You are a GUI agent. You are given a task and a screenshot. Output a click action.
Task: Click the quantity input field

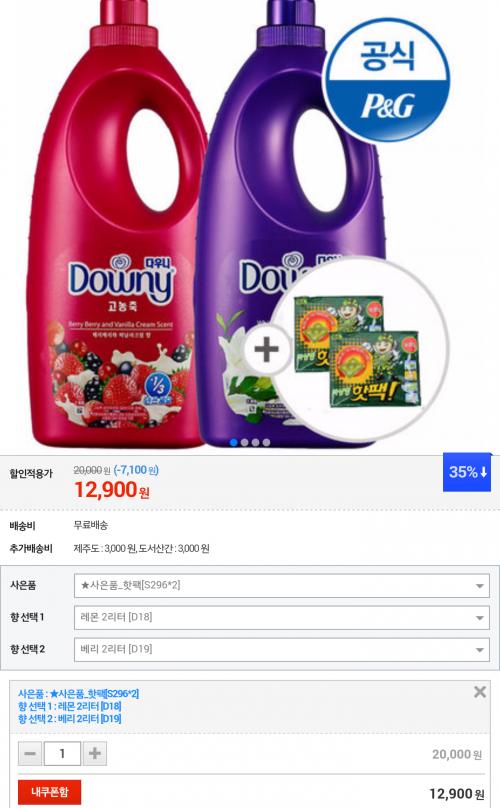tap(62, 753)
